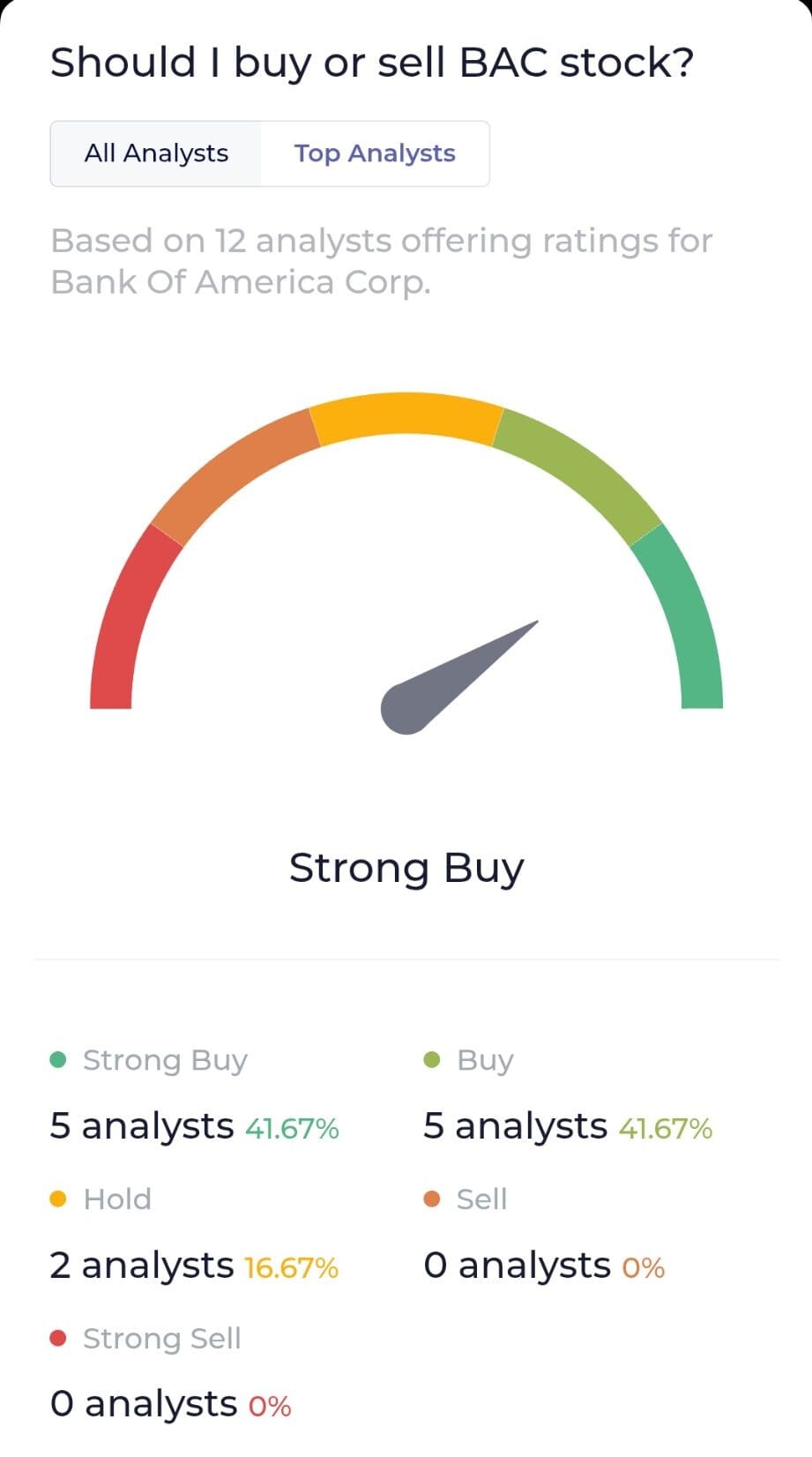Click the "Should I buy or sell BAC stock?" heading
Screen dimensions: 812x1457
click(x=372, y=64)
